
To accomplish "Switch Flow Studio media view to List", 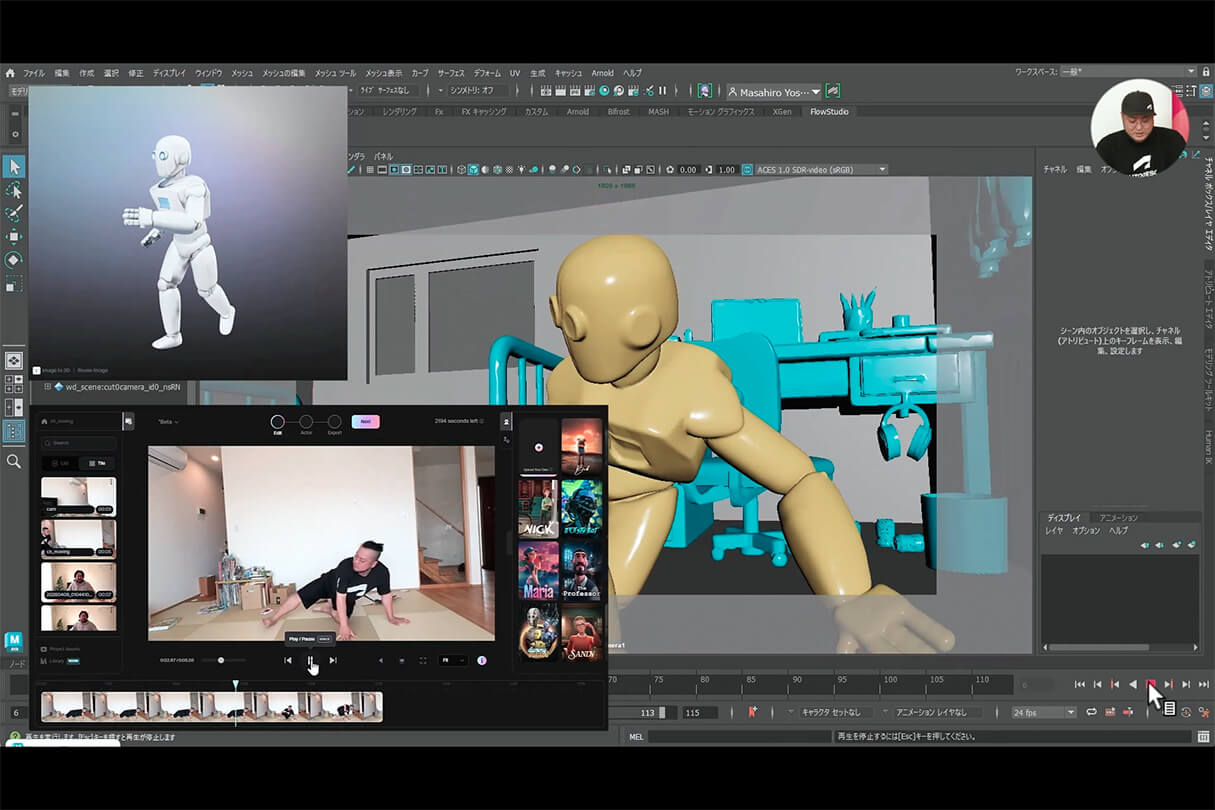I will (59, 463).
